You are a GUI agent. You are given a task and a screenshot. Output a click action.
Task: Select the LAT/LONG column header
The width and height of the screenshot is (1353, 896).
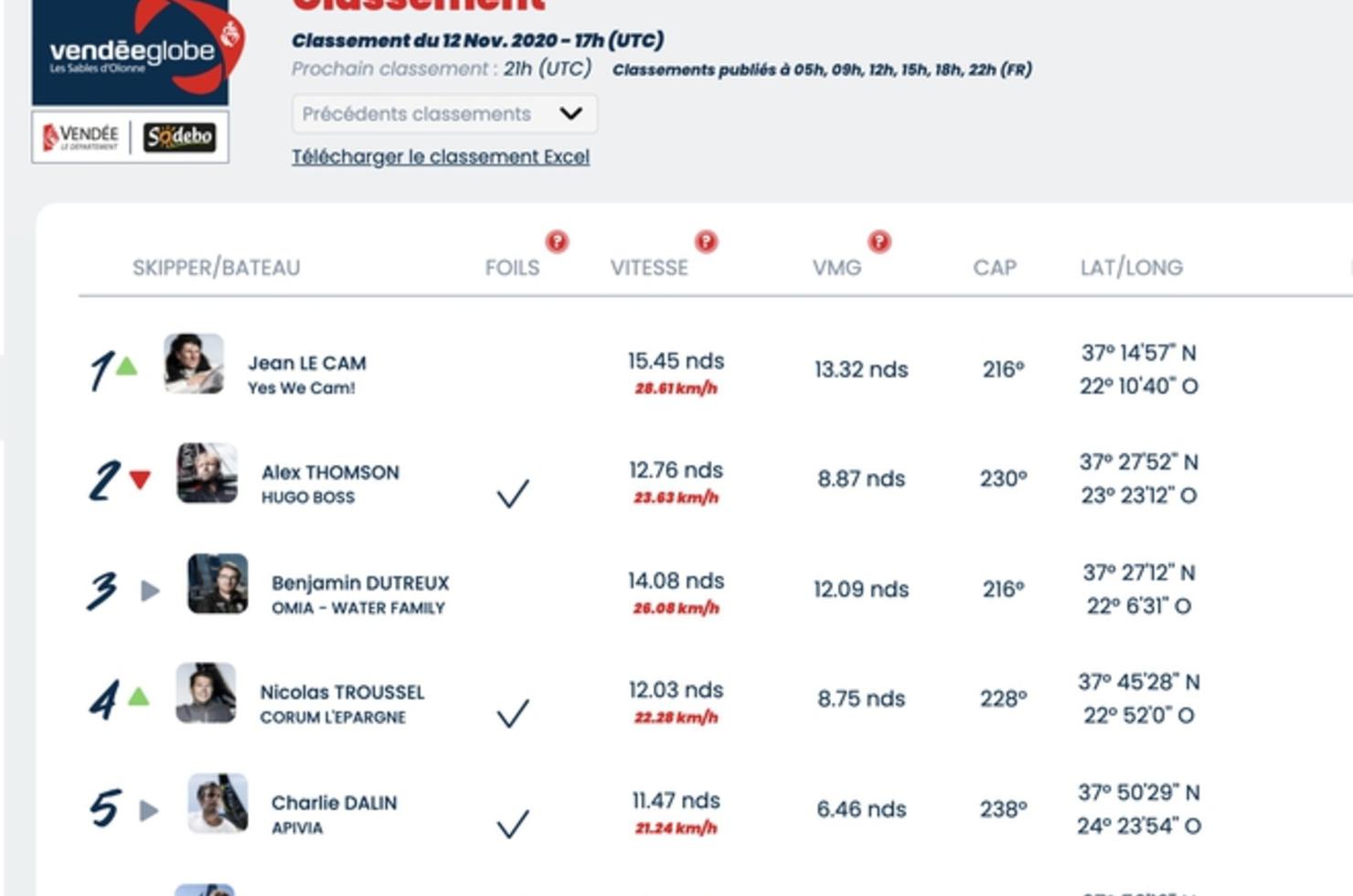[x=1132, y=268]
